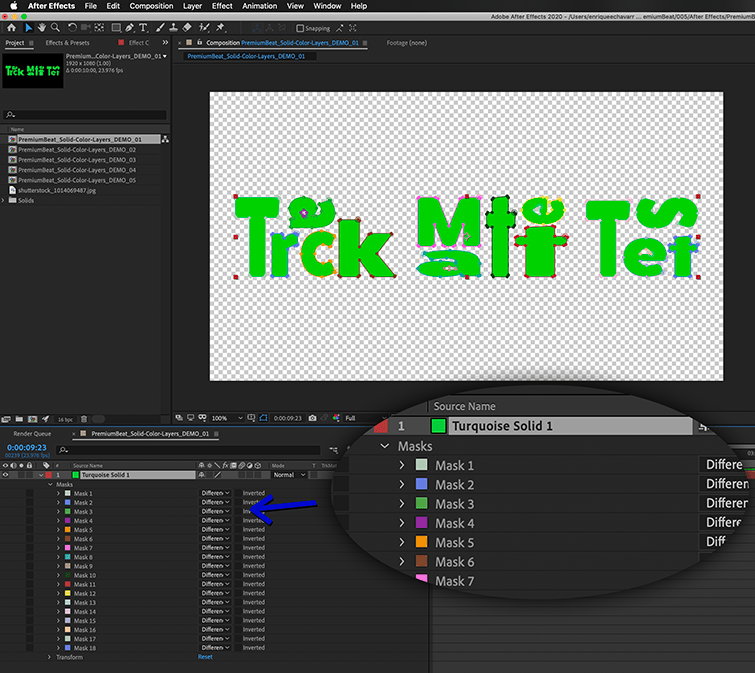The width and height of the screenshot is (755, 673).
Task: Select the Hand tool
Action: coord(42,28)
